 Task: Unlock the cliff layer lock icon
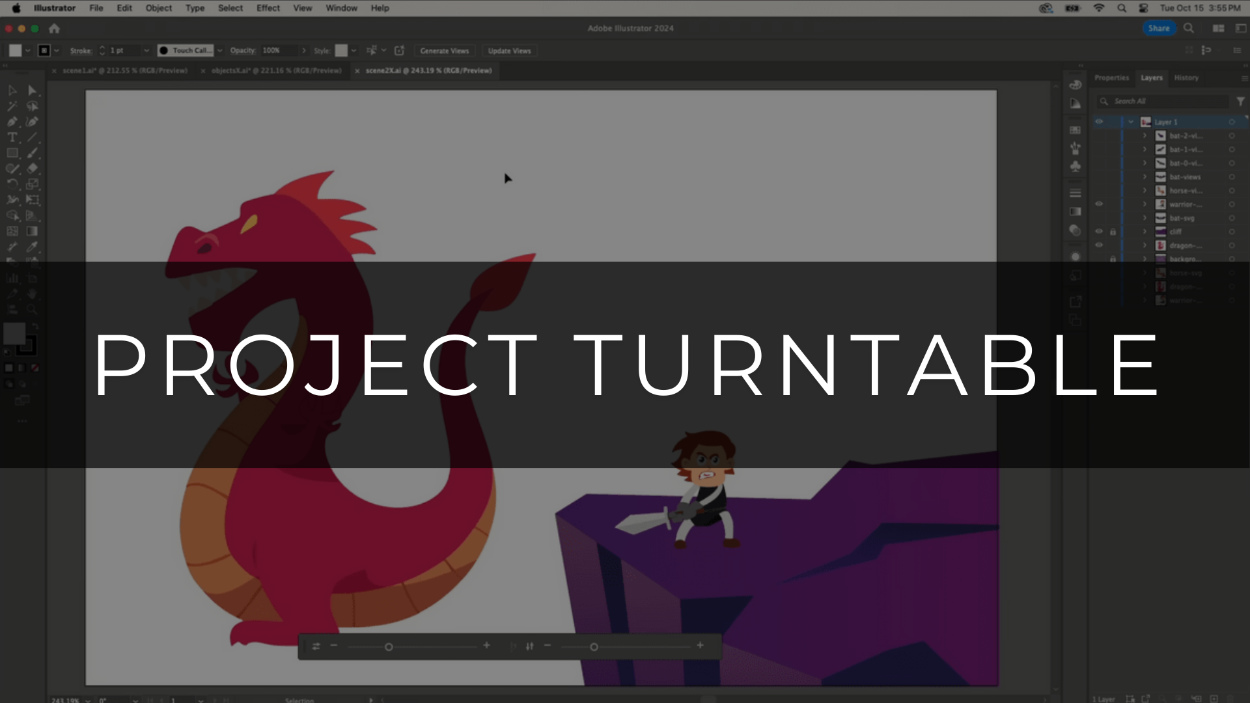1113,231
